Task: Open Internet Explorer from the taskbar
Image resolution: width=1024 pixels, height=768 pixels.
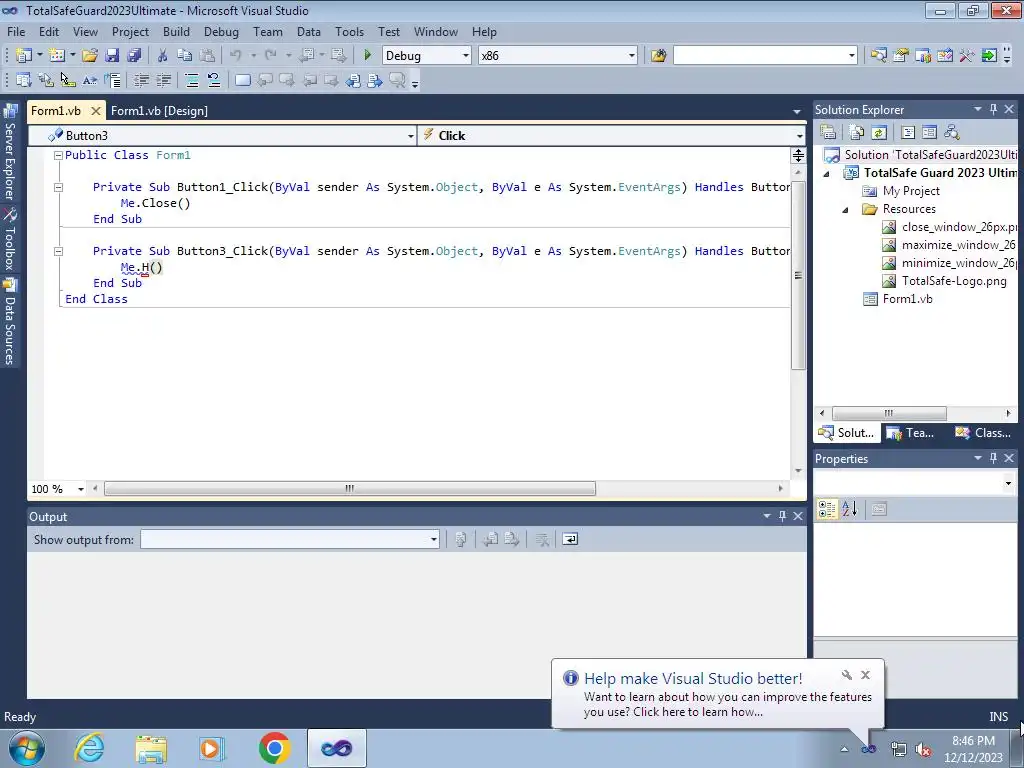Action: pos(89,748)
